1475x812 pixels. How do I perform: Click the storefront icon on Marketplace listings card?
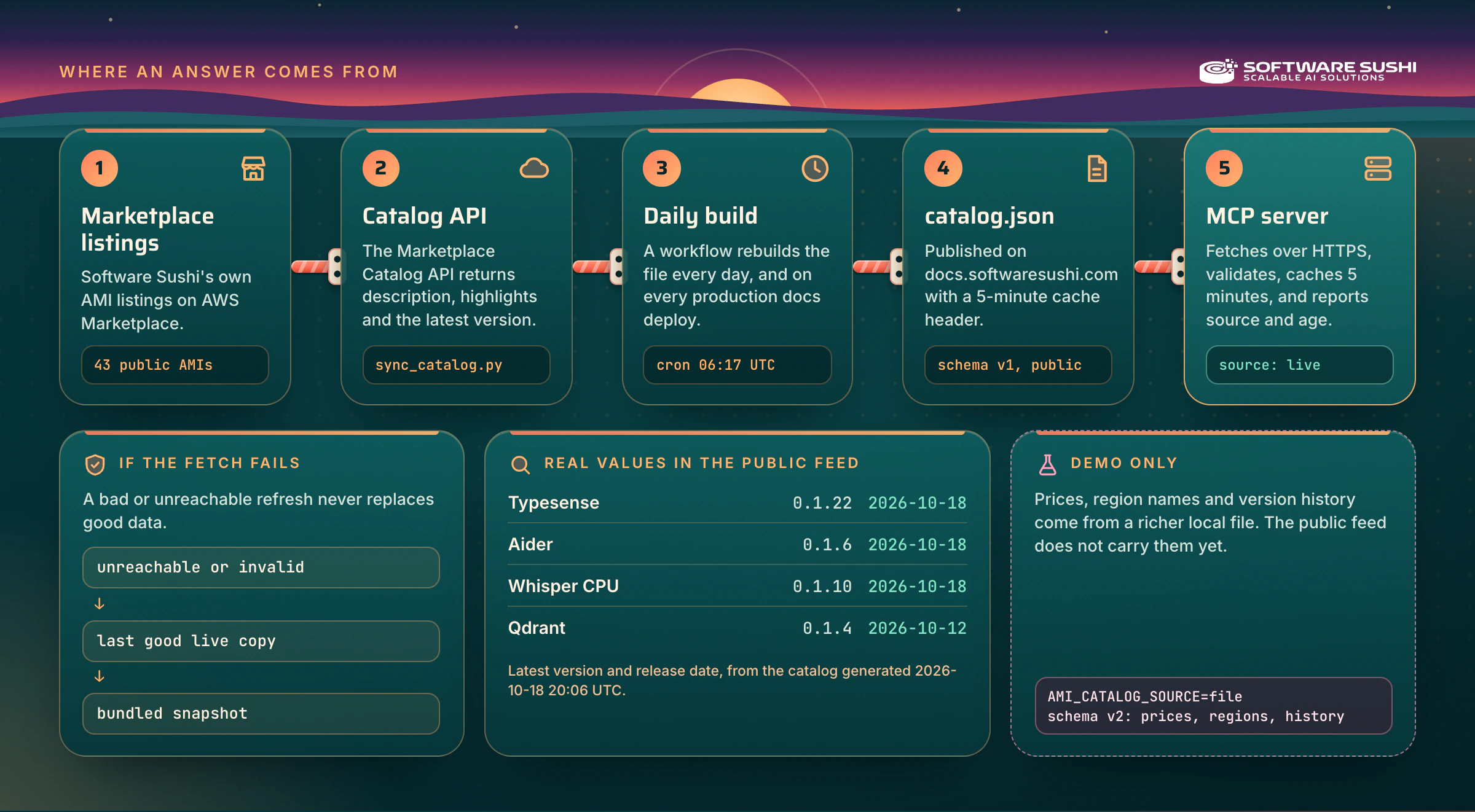(253, 168)
